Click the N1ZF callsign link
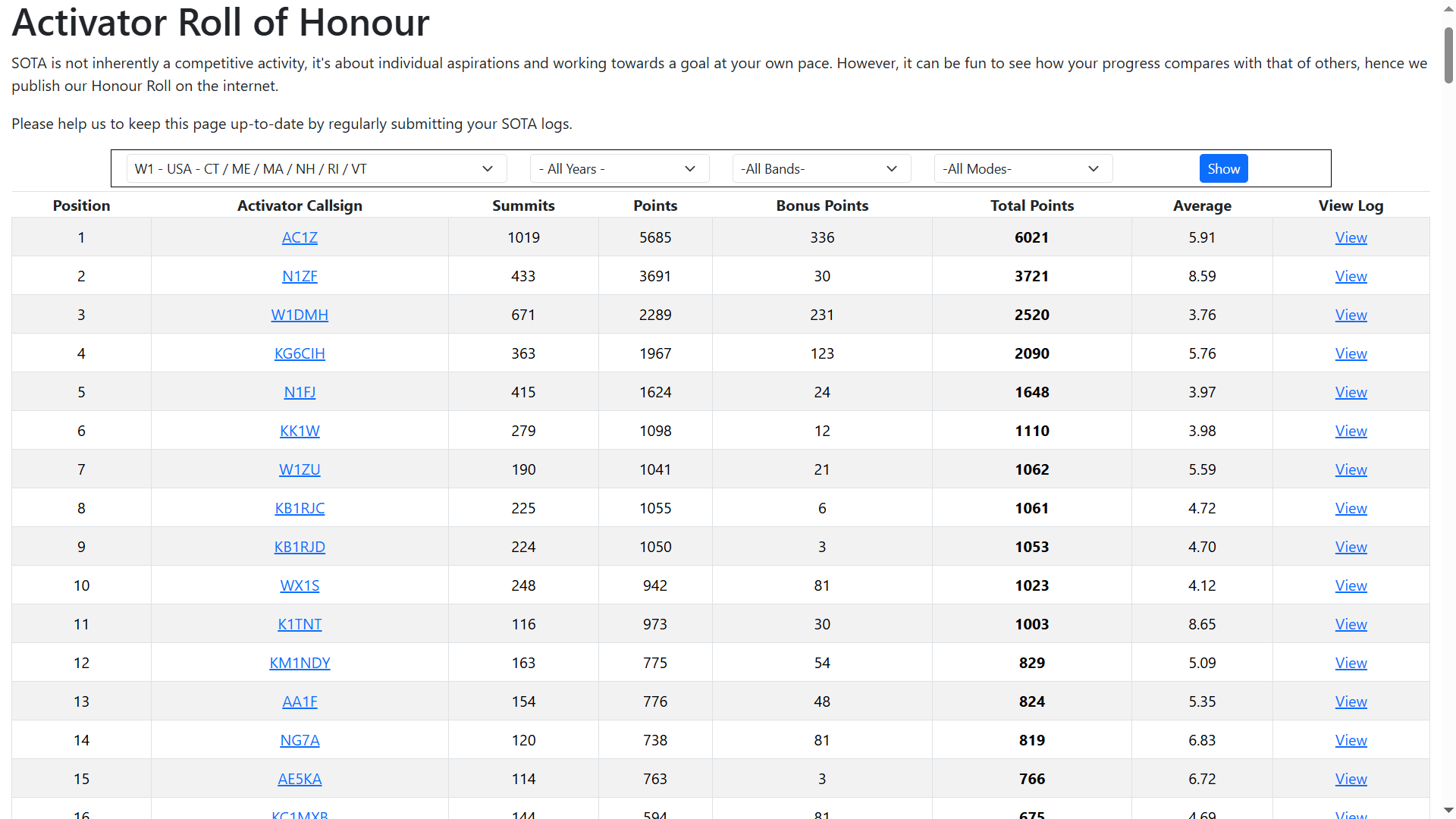The image size is (1456, 819). coord(300,276)
